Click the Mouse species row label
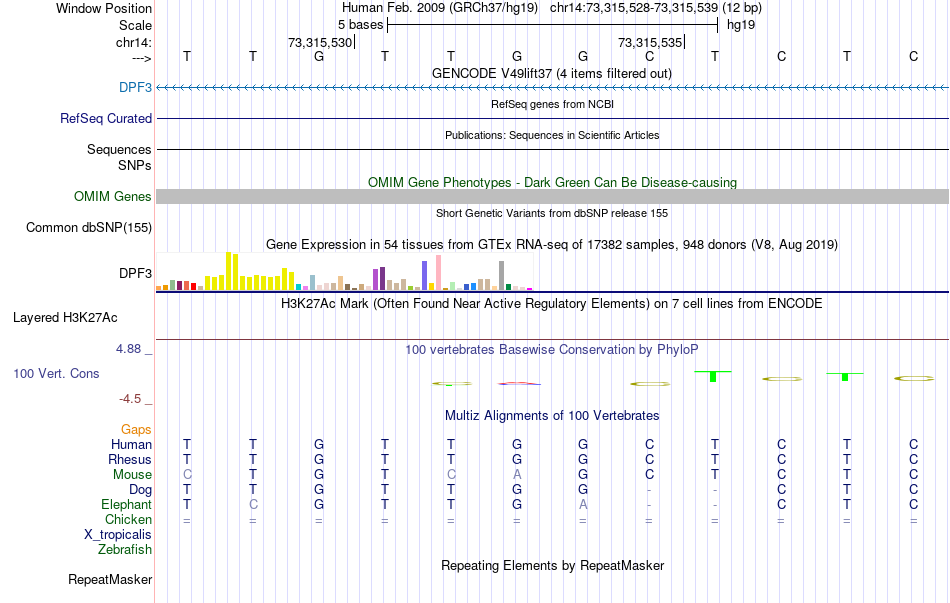950x603 pixels. (x=132, y=475)
